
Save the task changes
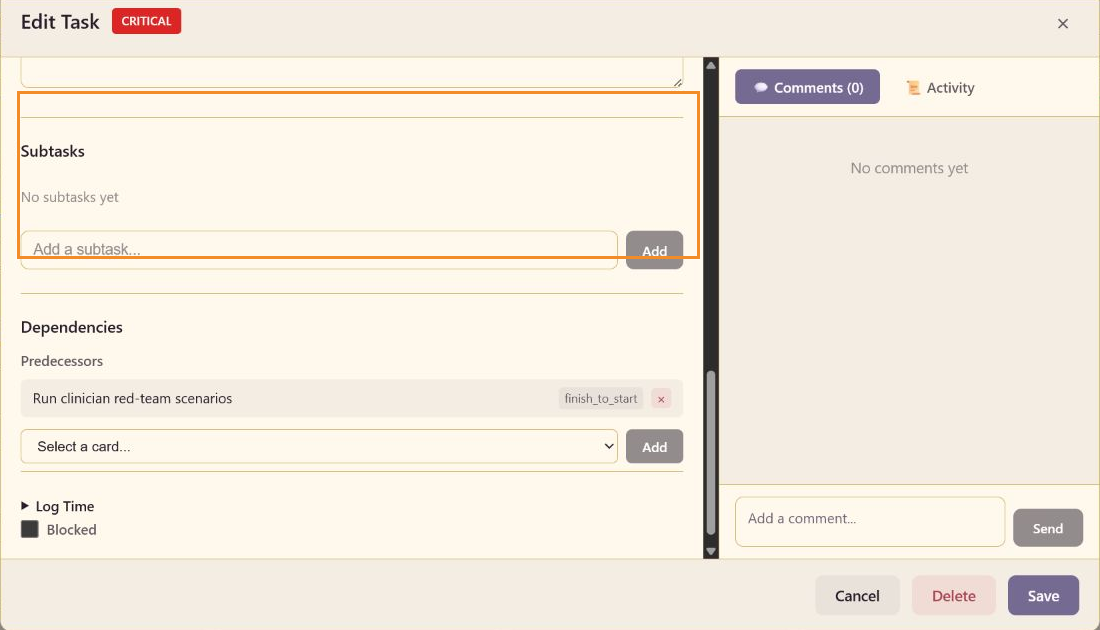coord(1043,596)
